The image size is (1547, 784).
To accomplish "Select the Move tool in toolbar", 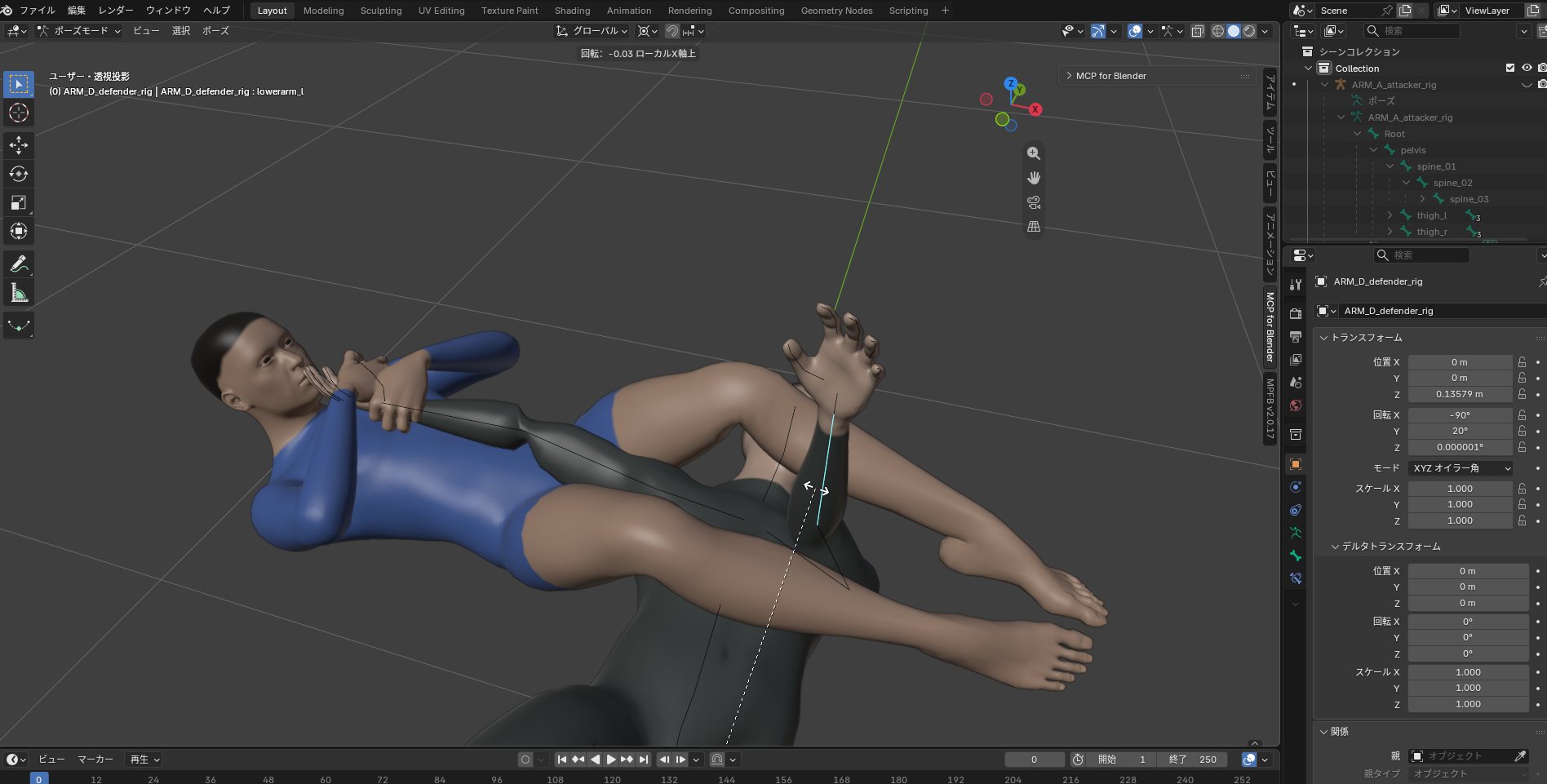I will click(19, 145).
